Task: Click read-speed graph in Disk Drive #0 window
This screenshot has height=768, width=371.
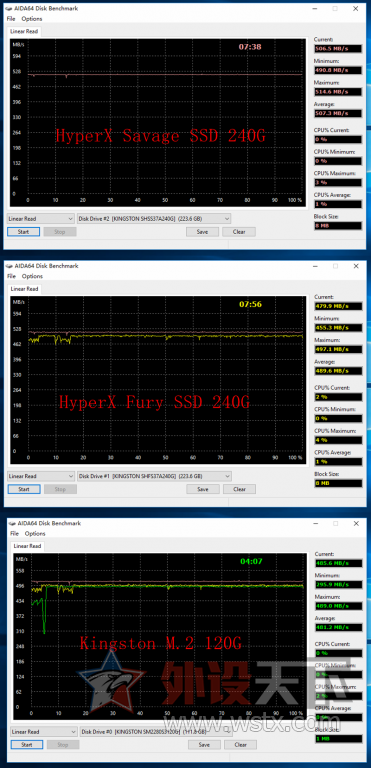Action: pyautogui.click(x=159, y=636)
